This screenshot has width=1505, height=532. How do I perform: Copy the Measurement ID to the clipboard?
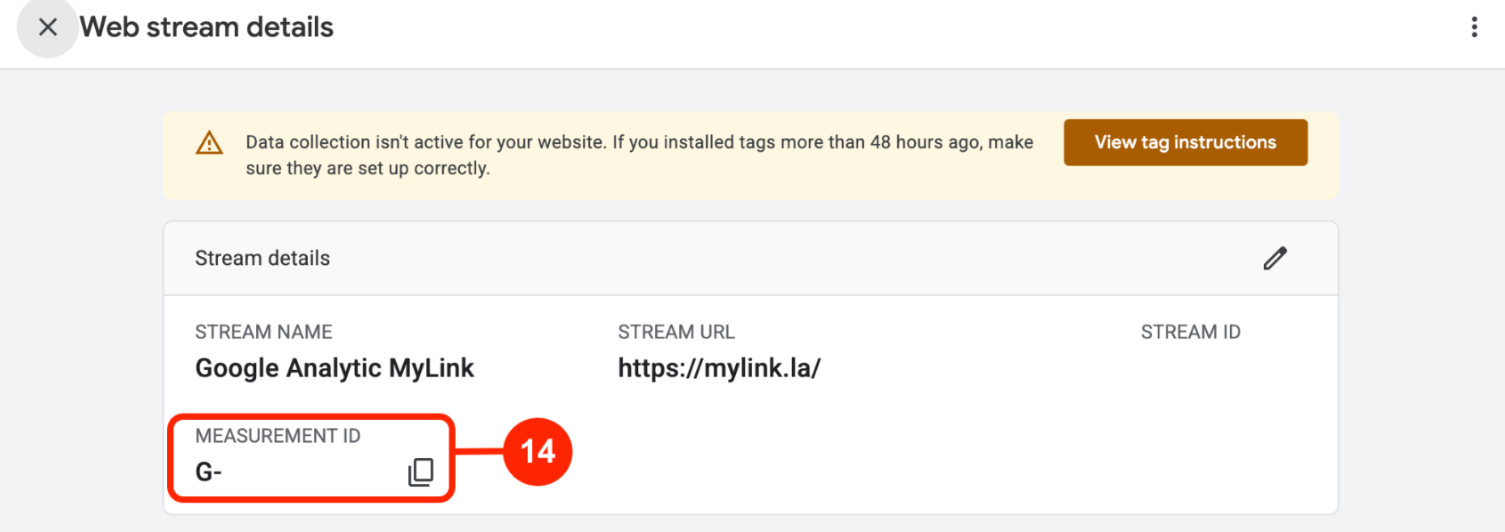[x=421, y=472]
